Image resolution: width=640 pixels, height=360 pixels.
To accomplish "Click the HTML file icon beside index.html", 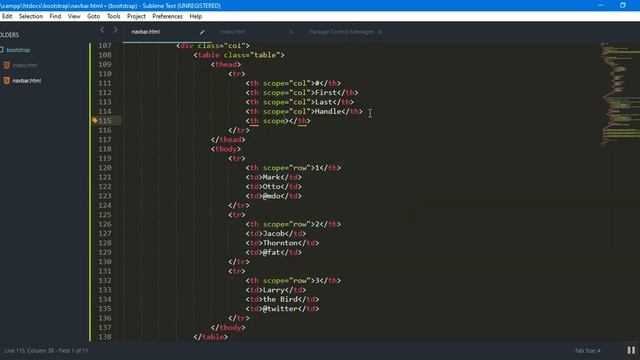I will coord(7,65).
